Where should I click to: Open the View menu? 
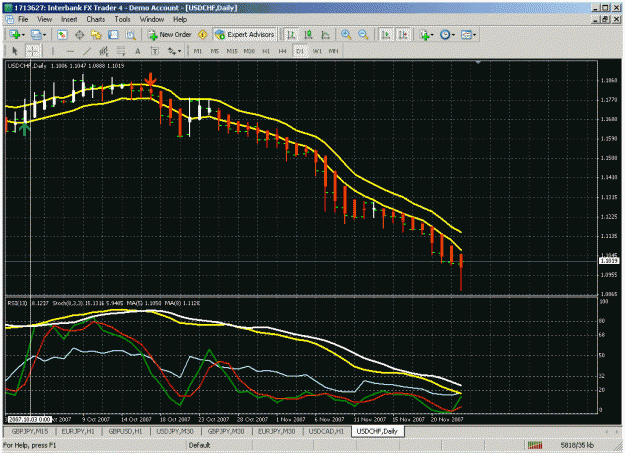(x=45, y=19)
